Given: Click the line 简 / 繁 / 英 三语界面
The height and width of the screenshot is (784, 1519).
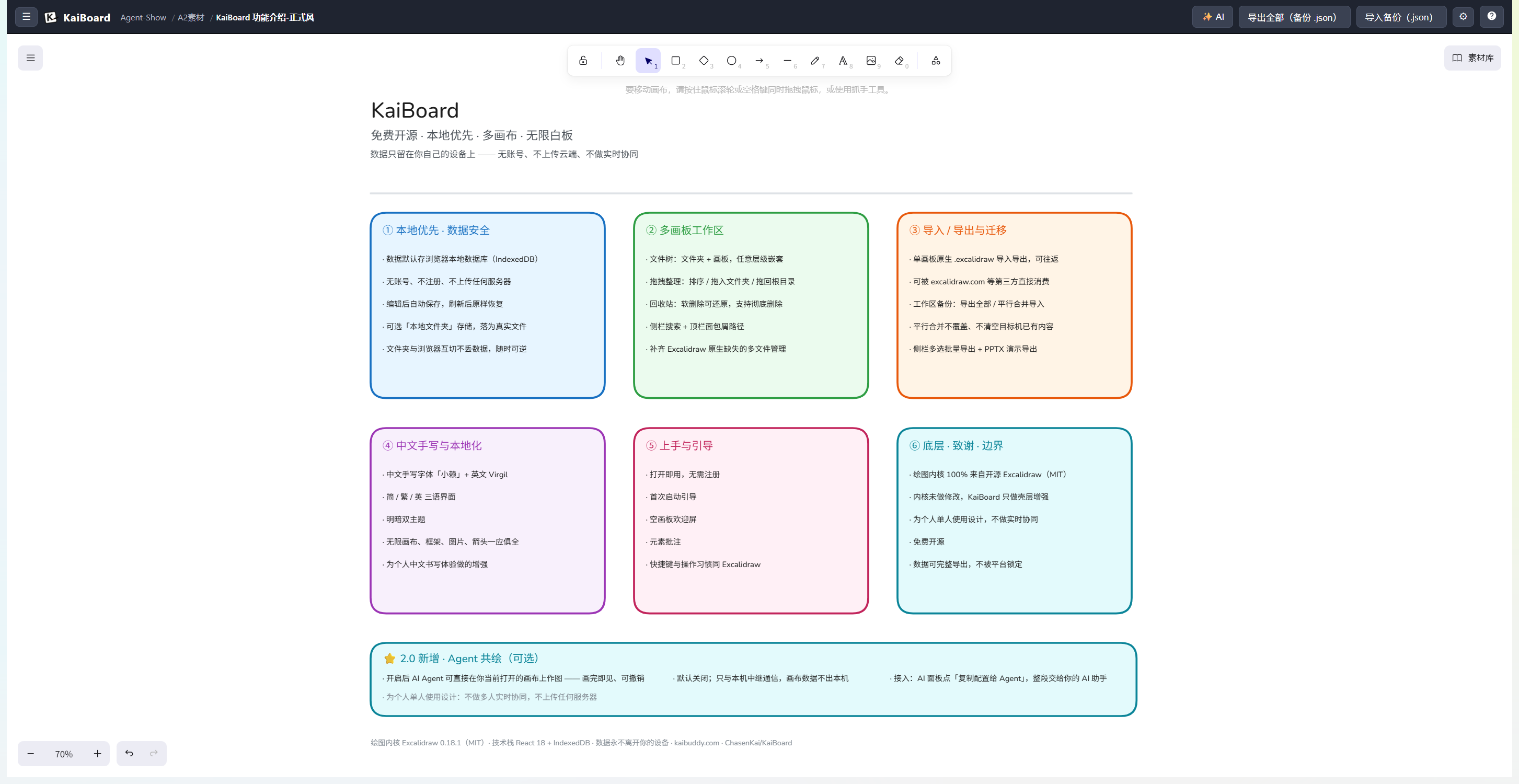Looking at the screenshot, I should 419,497.
